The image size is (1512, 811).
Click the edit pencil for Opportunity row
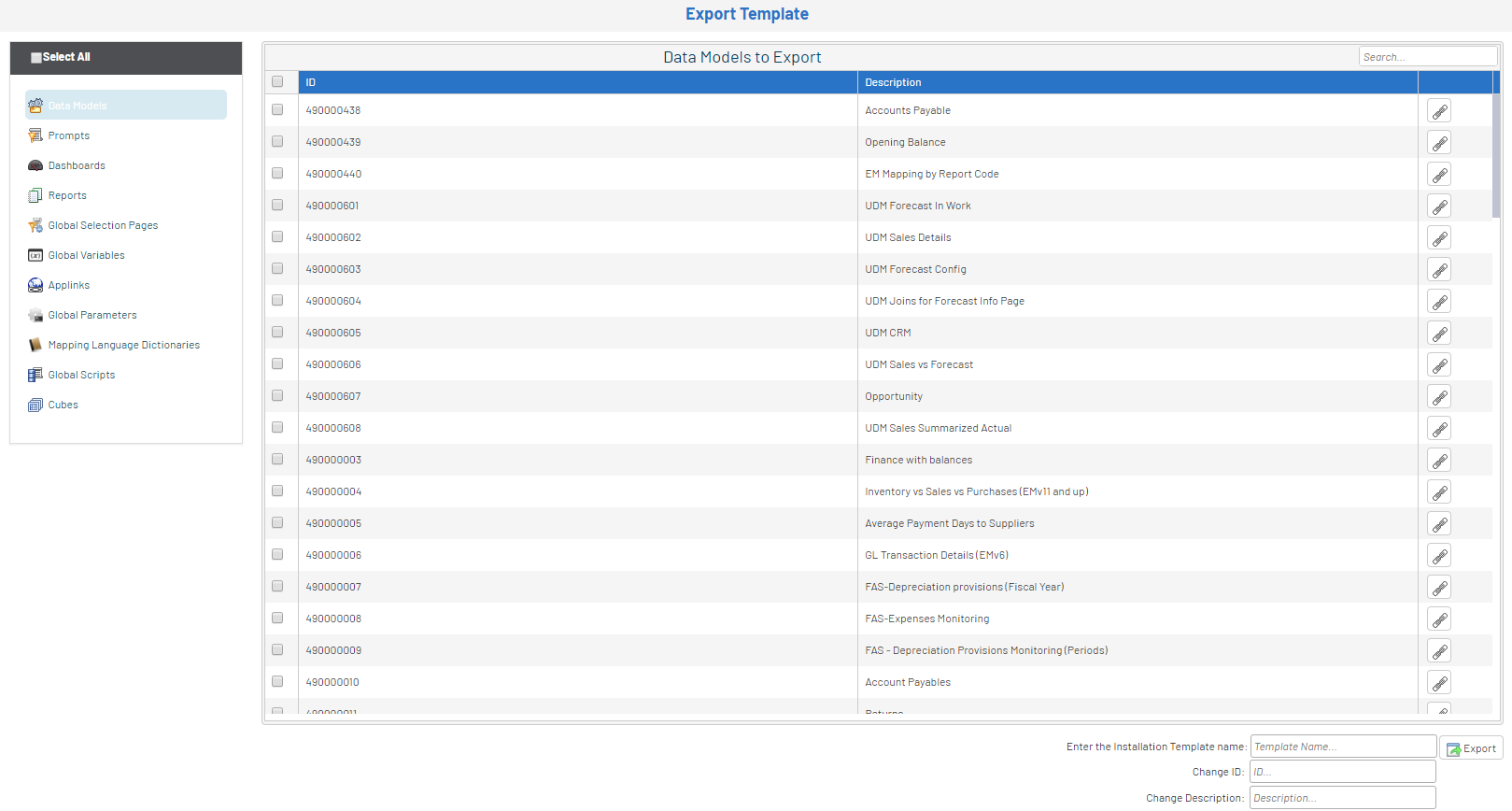(1439, 397)
